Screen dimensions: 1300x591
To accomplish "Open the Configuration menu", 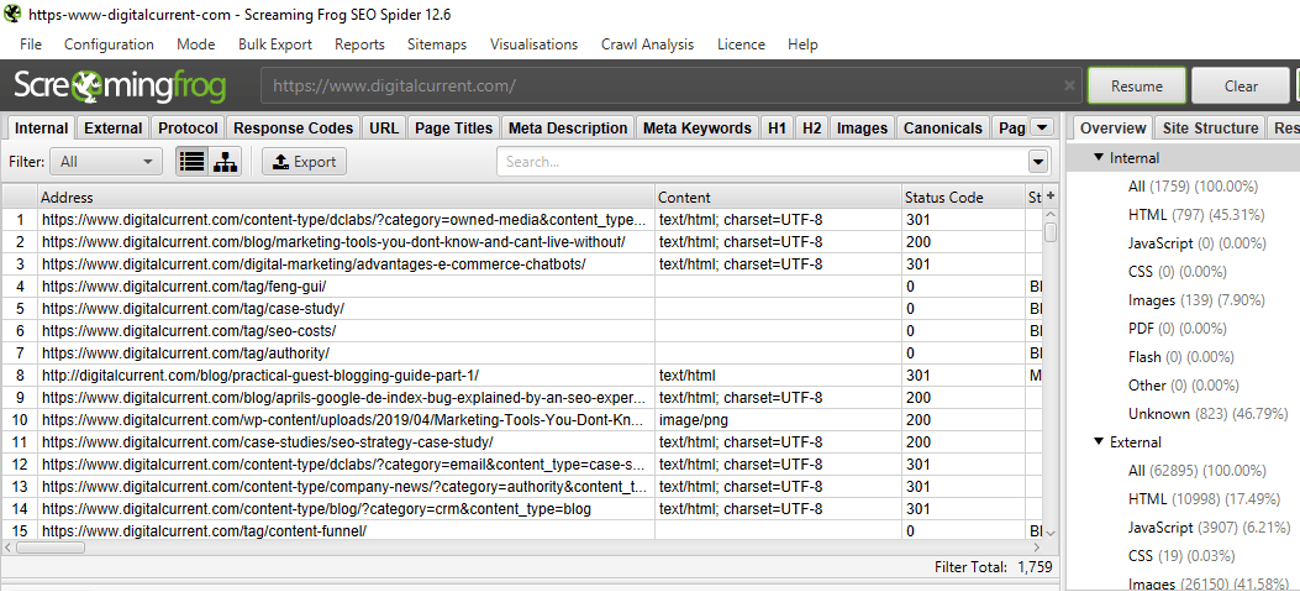I will [109, 44].
